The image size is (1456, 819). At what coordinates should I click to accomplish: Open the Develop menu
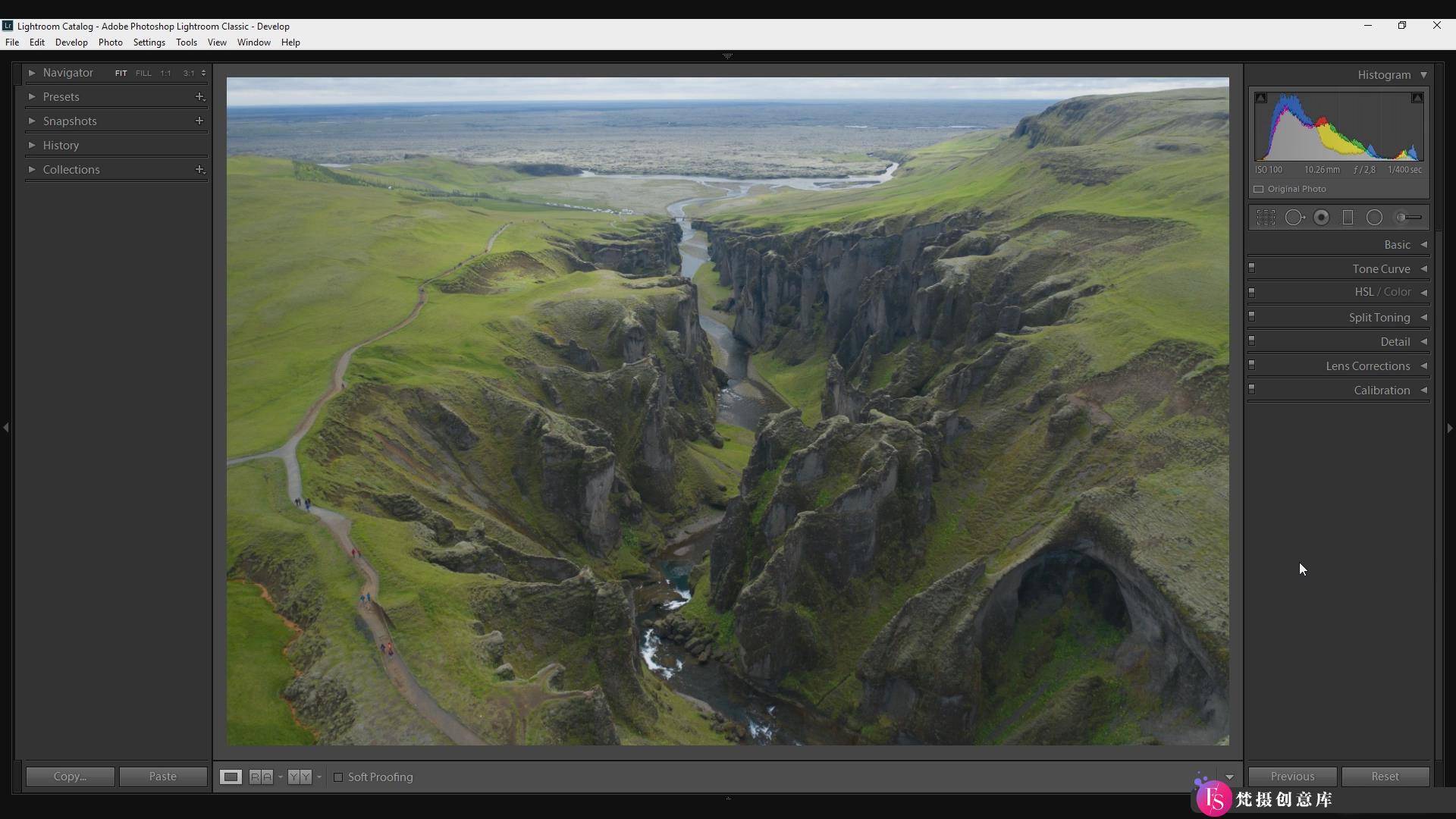[71, 42]
